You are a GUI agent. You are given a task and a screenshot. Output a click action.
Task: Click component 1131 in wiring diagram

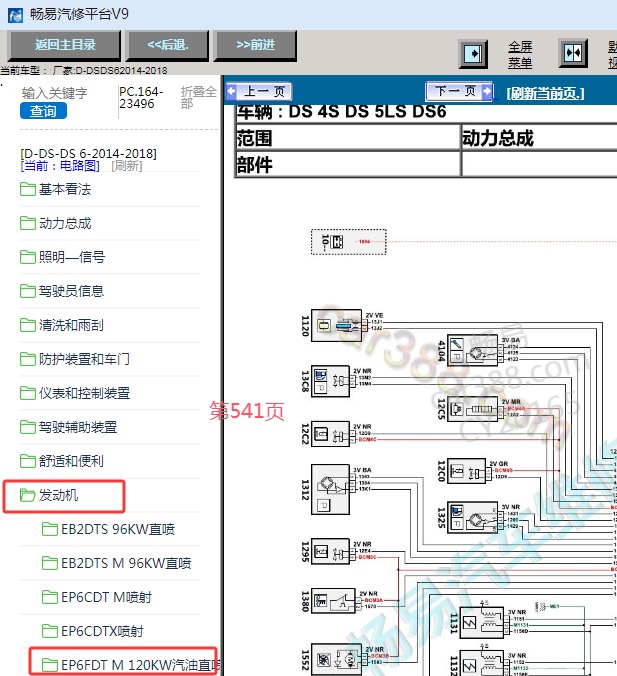[481, 623]
